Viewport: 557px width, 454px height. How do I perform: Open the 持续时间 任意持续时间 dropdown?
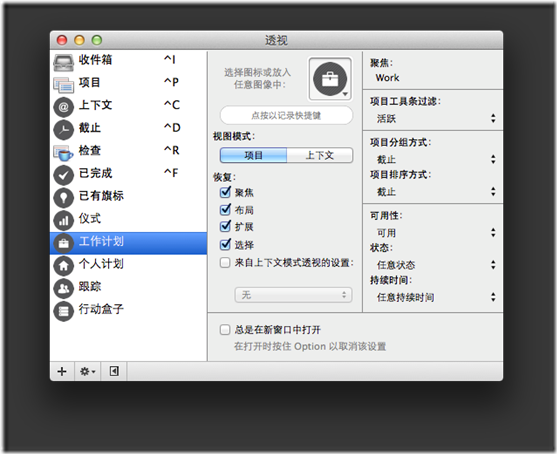point(435,297)
